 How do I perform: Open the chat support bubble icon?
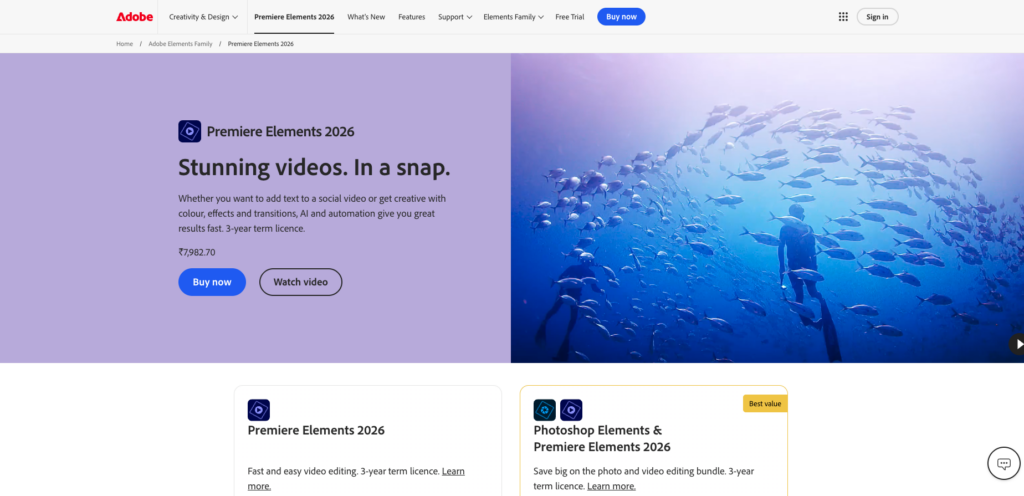pos(1003,463)
